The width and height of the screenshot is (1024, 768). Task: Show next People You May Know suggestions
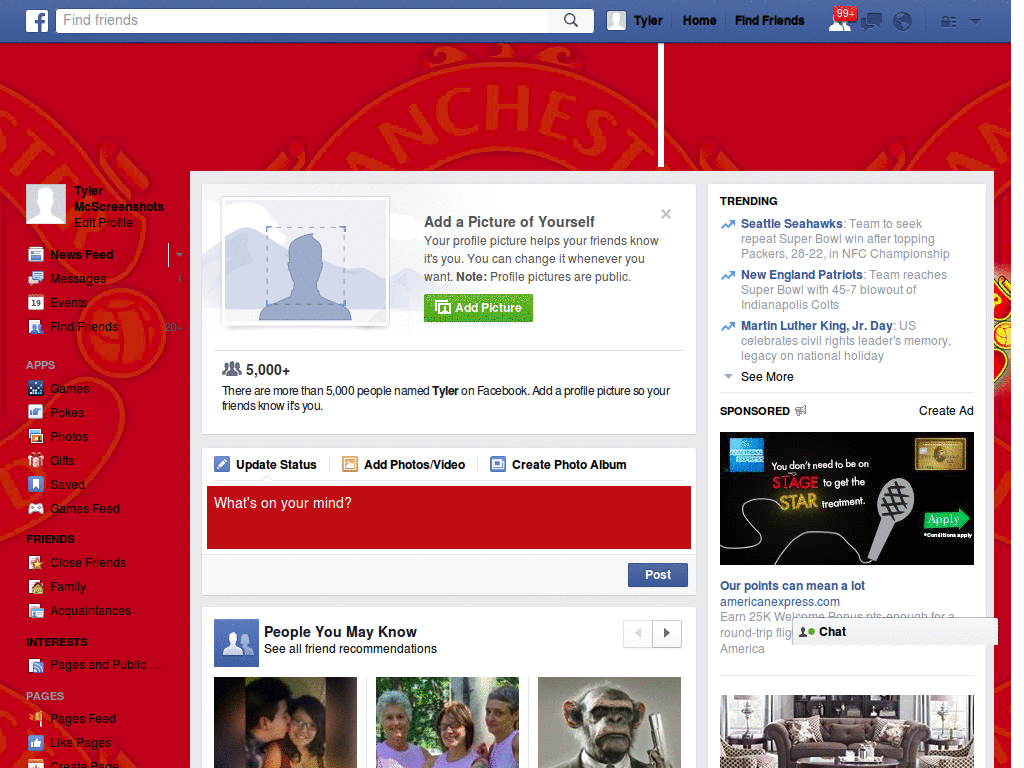(x=667, y=633)
